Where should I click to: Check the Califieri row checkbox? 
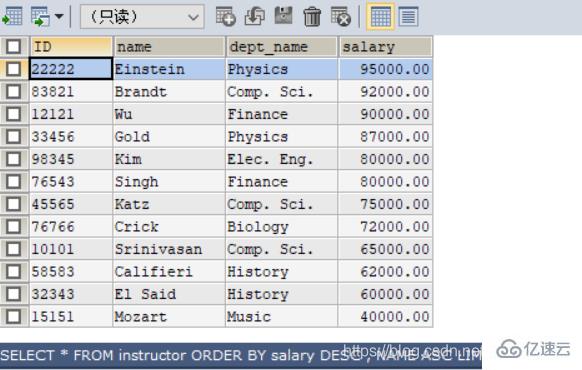(14, 272)
